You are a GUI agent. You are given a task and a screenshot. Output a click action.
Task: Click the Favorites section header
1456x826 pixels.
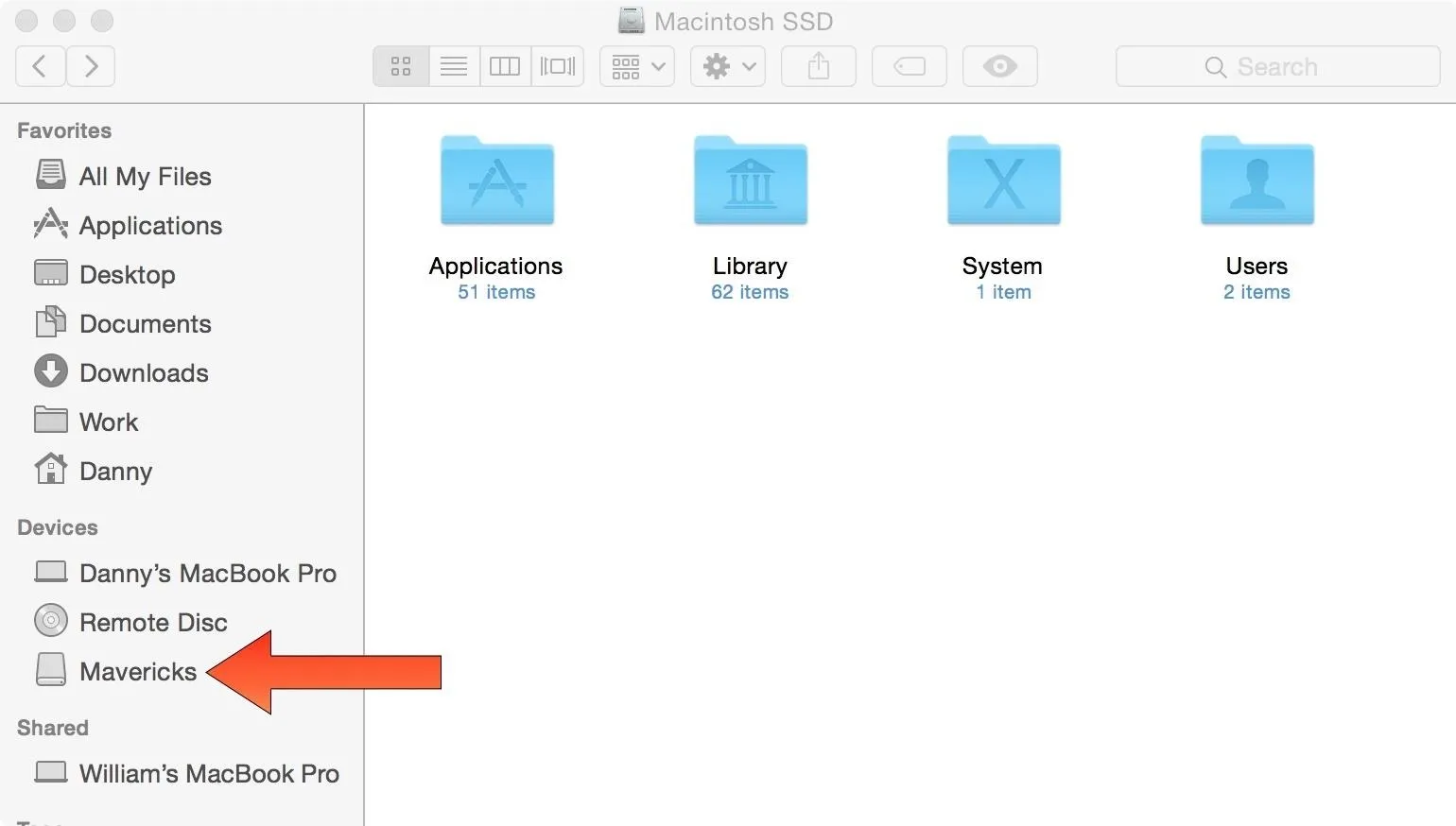[64, 130]
